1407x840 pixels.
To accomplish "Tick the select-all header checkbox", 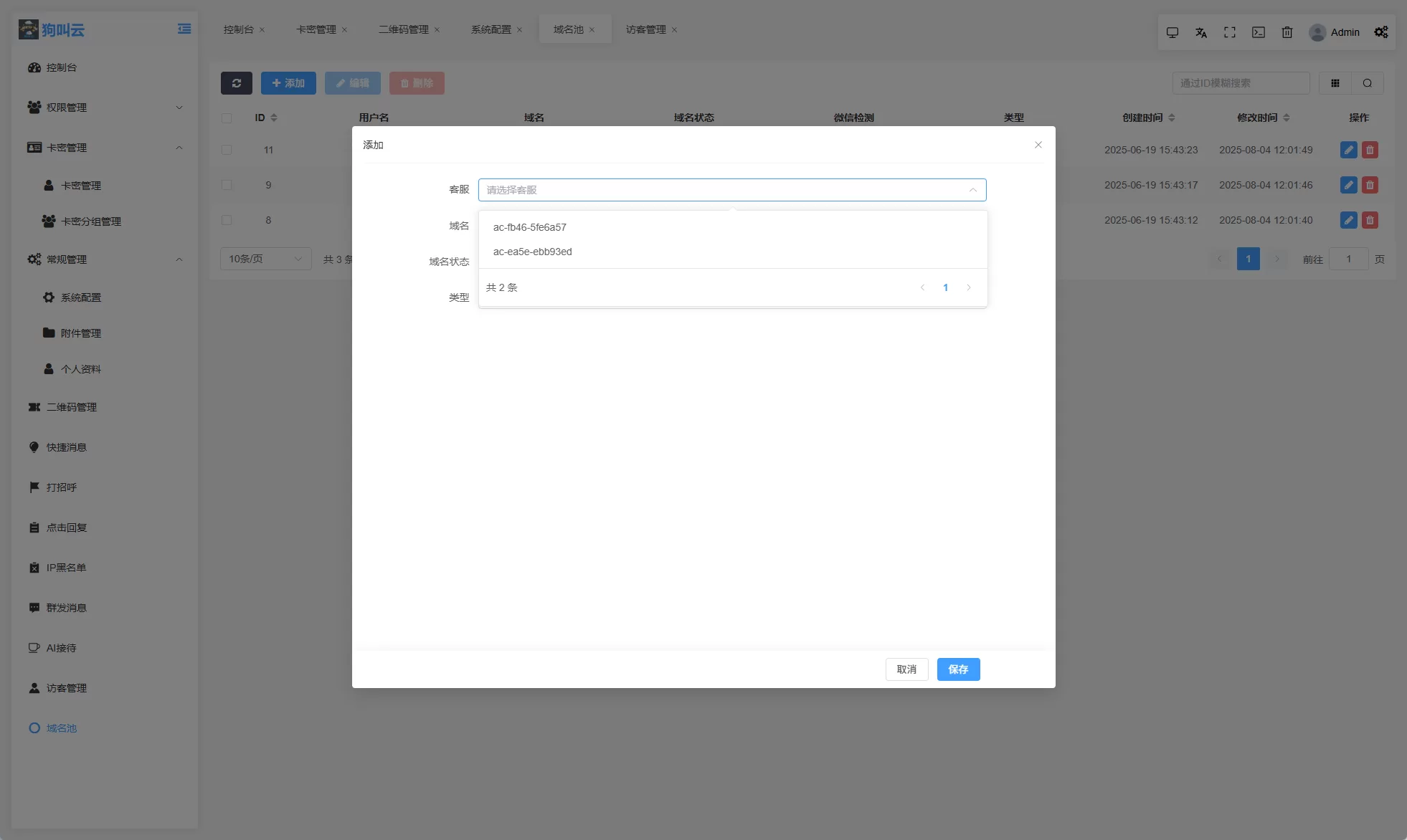I will click(x=227, y=118).
